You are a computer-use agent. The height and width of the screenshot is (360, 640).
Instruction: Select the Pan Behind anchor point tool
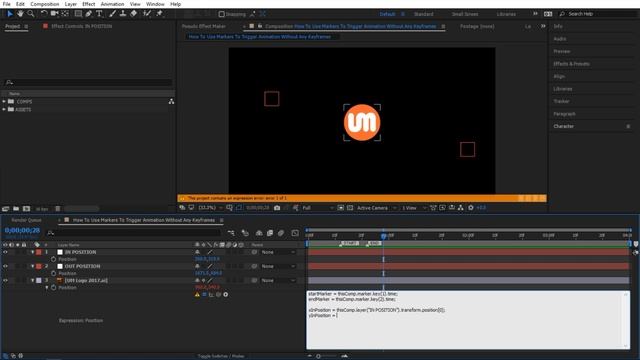click(x=65, y=14)
